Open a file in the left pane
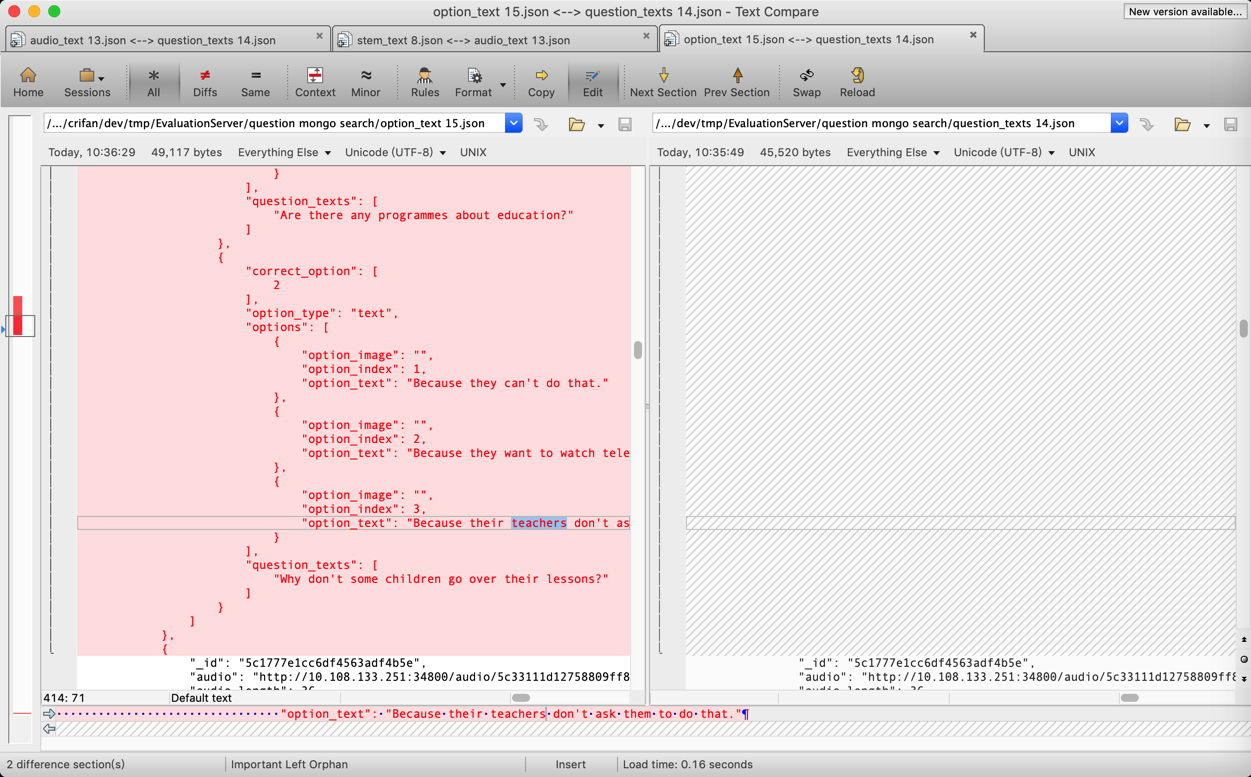Image resolution: width=1251 pixels, height=777 pixels. coord(577,124)
